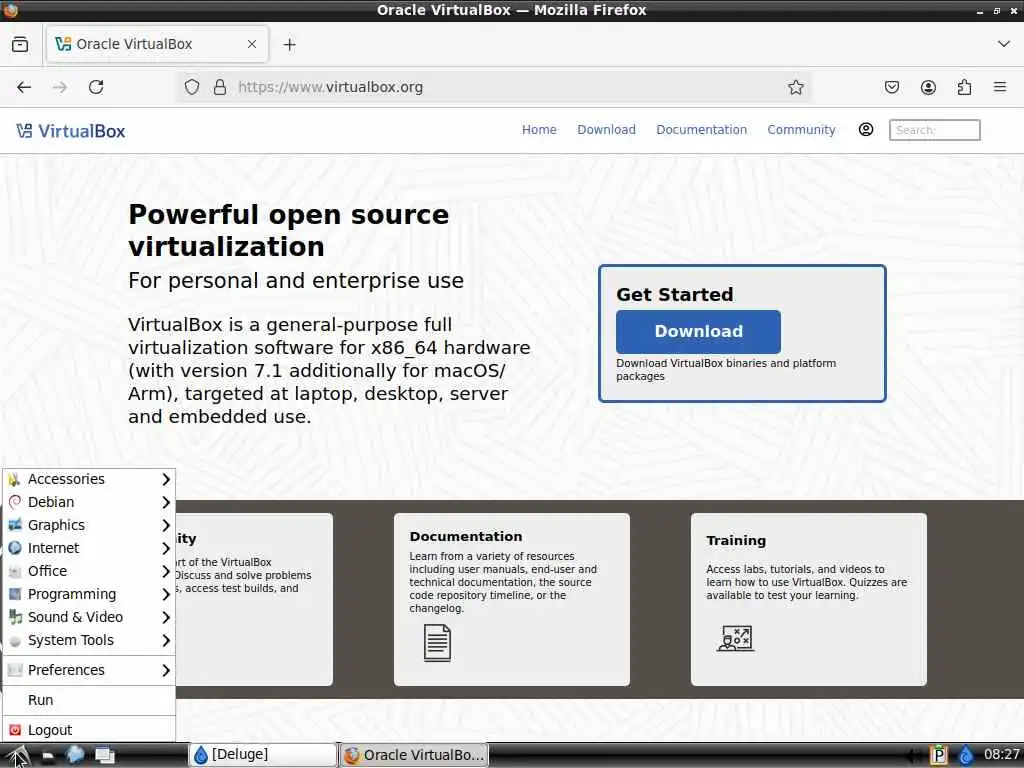Open the tracking protection shield icon
The image size is (1024, 768).
coord(192,87)
